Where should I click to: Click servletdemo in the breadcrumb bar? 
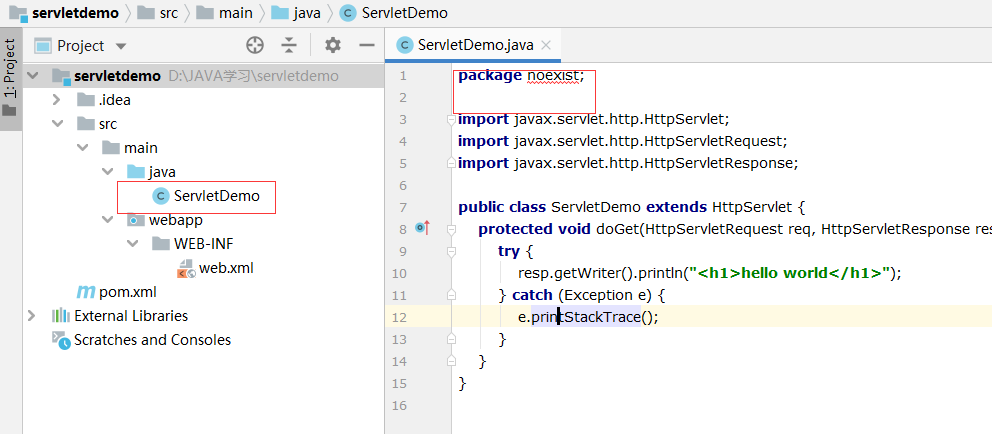[75, 13]
